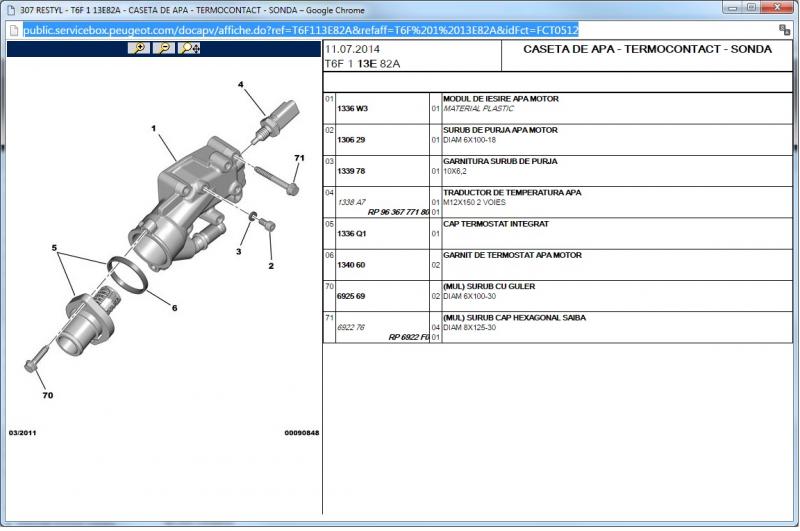Select part number 1340 60
800x531 pixels.
[351, 265]
